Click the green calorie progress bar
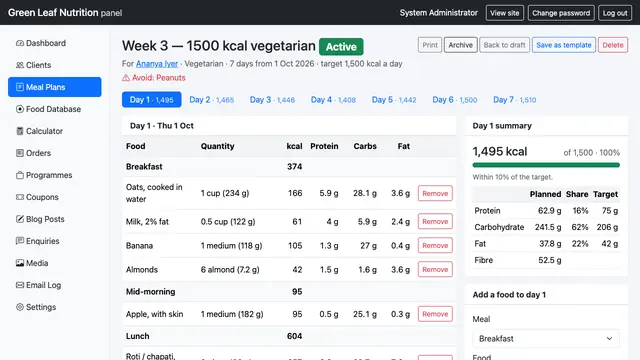Image resolution: width=640 pixels, height=360 pixels. [x=546, y=165]
